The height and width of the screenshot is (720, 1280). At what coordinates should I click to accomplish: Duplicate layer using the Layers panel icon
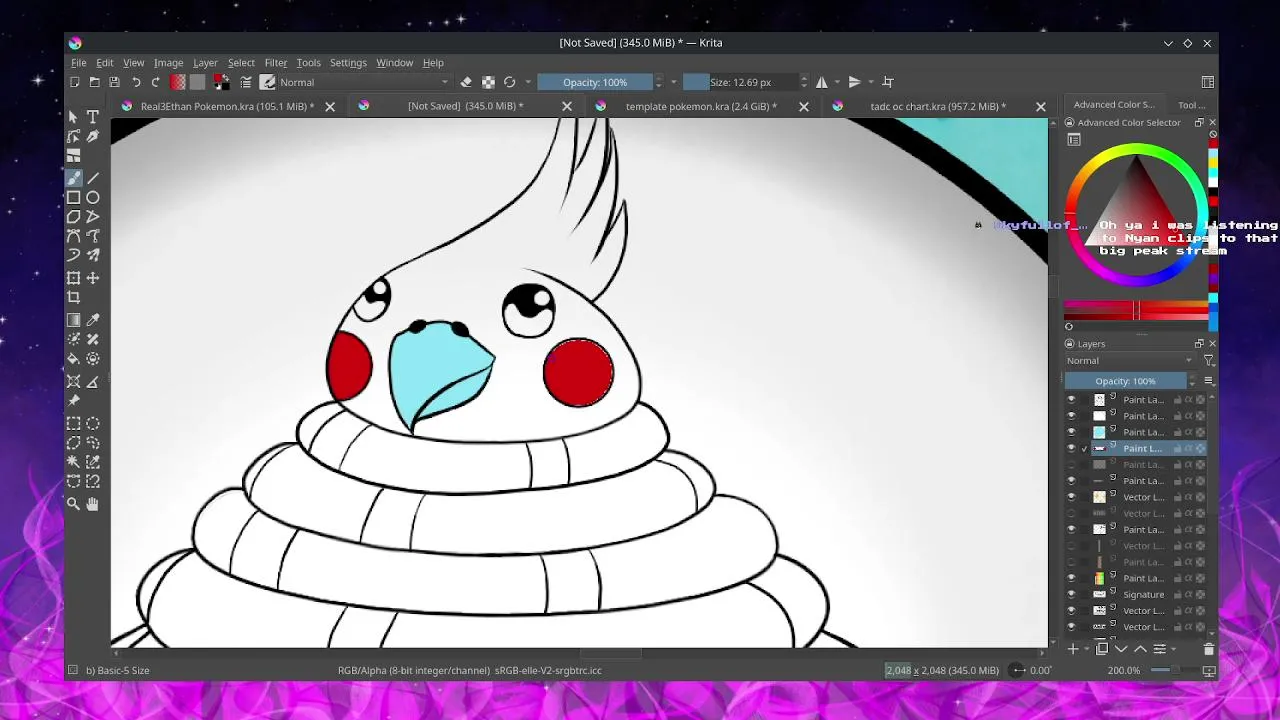tap(1102, 649)
